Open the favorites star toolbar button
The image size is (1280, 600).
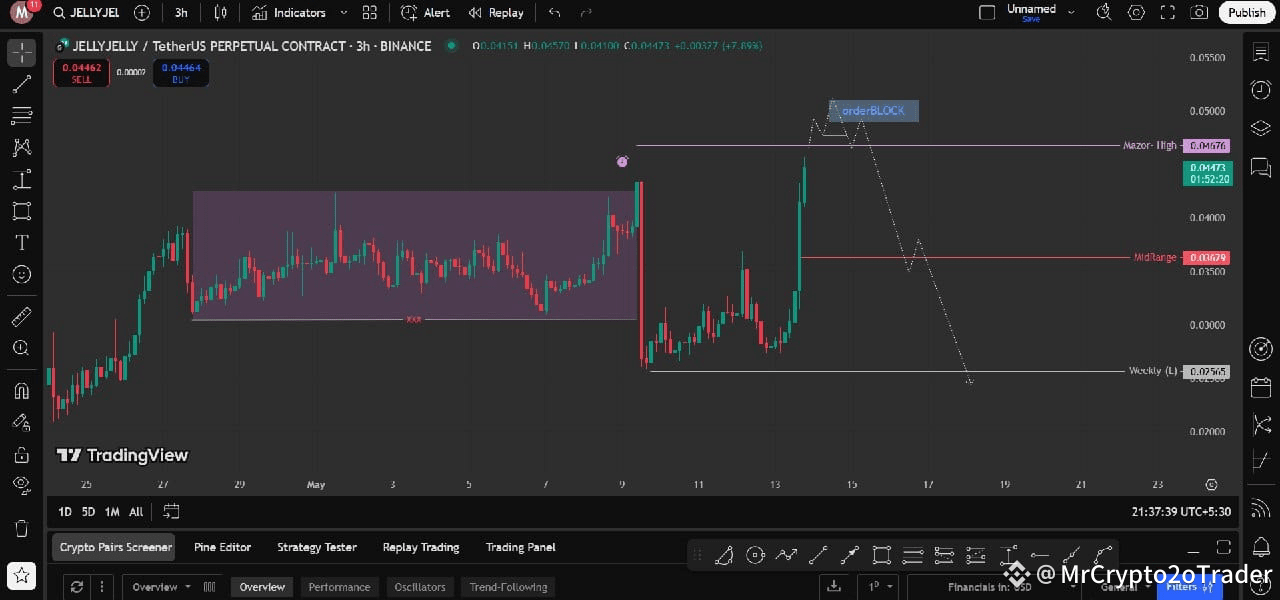pos(22,576)
